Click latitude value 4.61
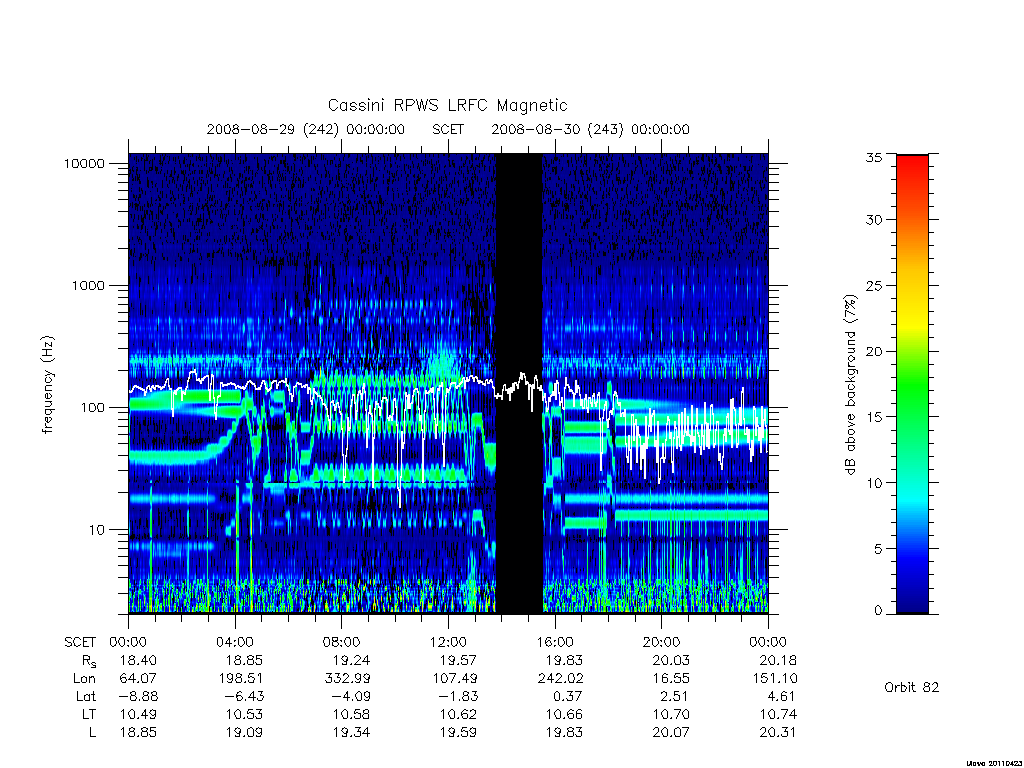 point(781,696)
